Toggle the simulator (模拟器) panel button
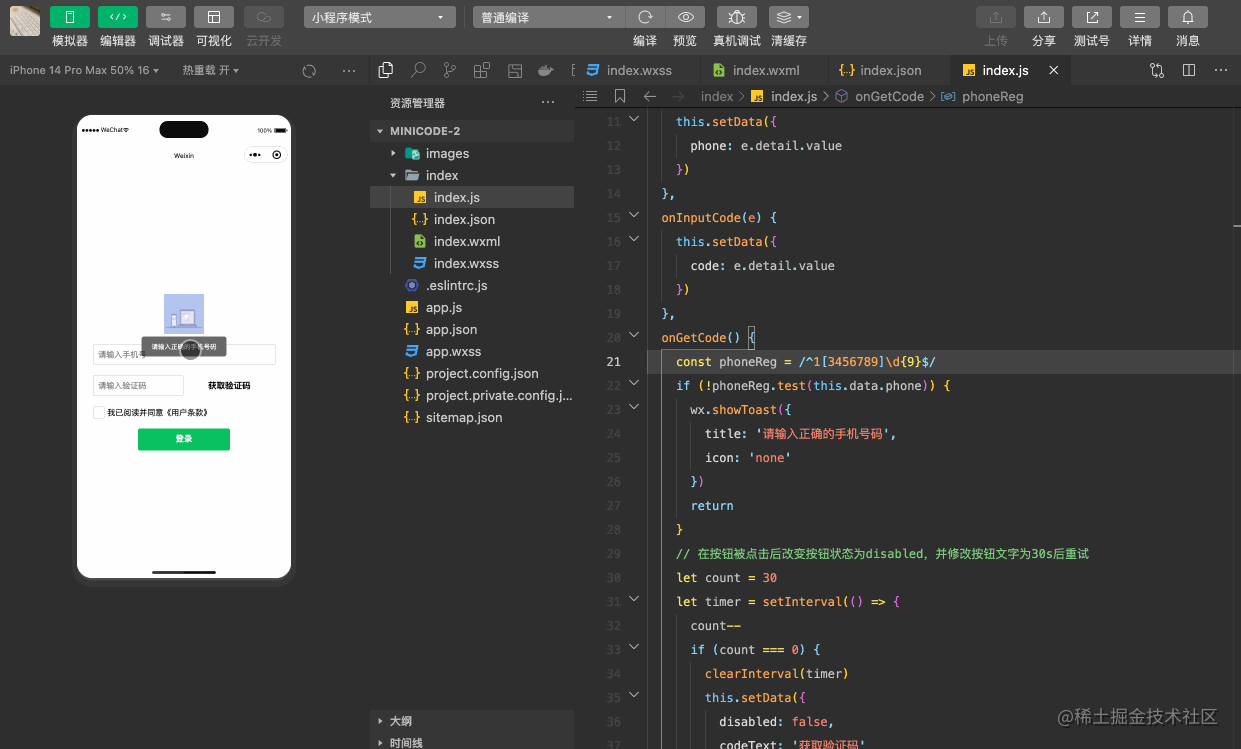 [x=70, y=17]
